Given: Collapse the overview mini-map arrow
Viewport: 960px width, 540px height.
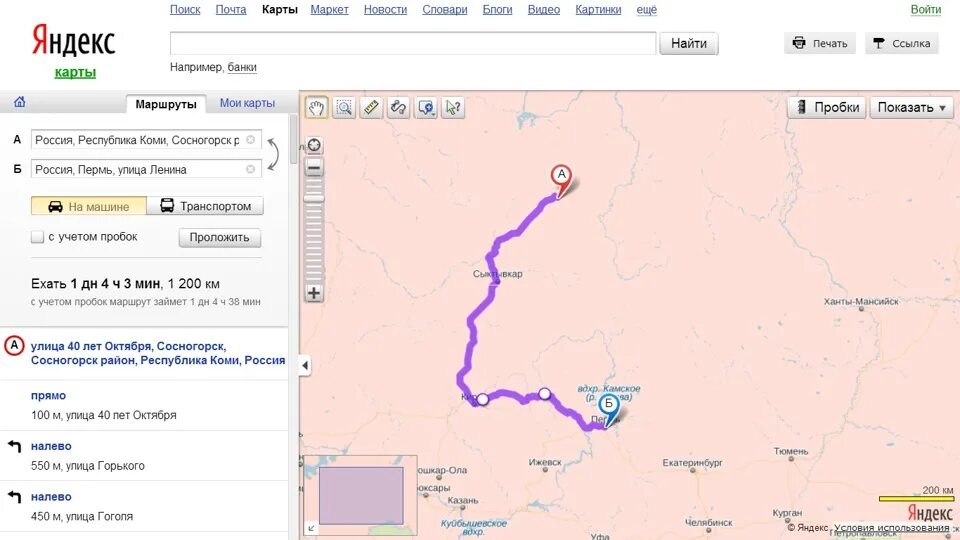Looking at the screenshot, I should pyautogui.click(x=312, y=528).
